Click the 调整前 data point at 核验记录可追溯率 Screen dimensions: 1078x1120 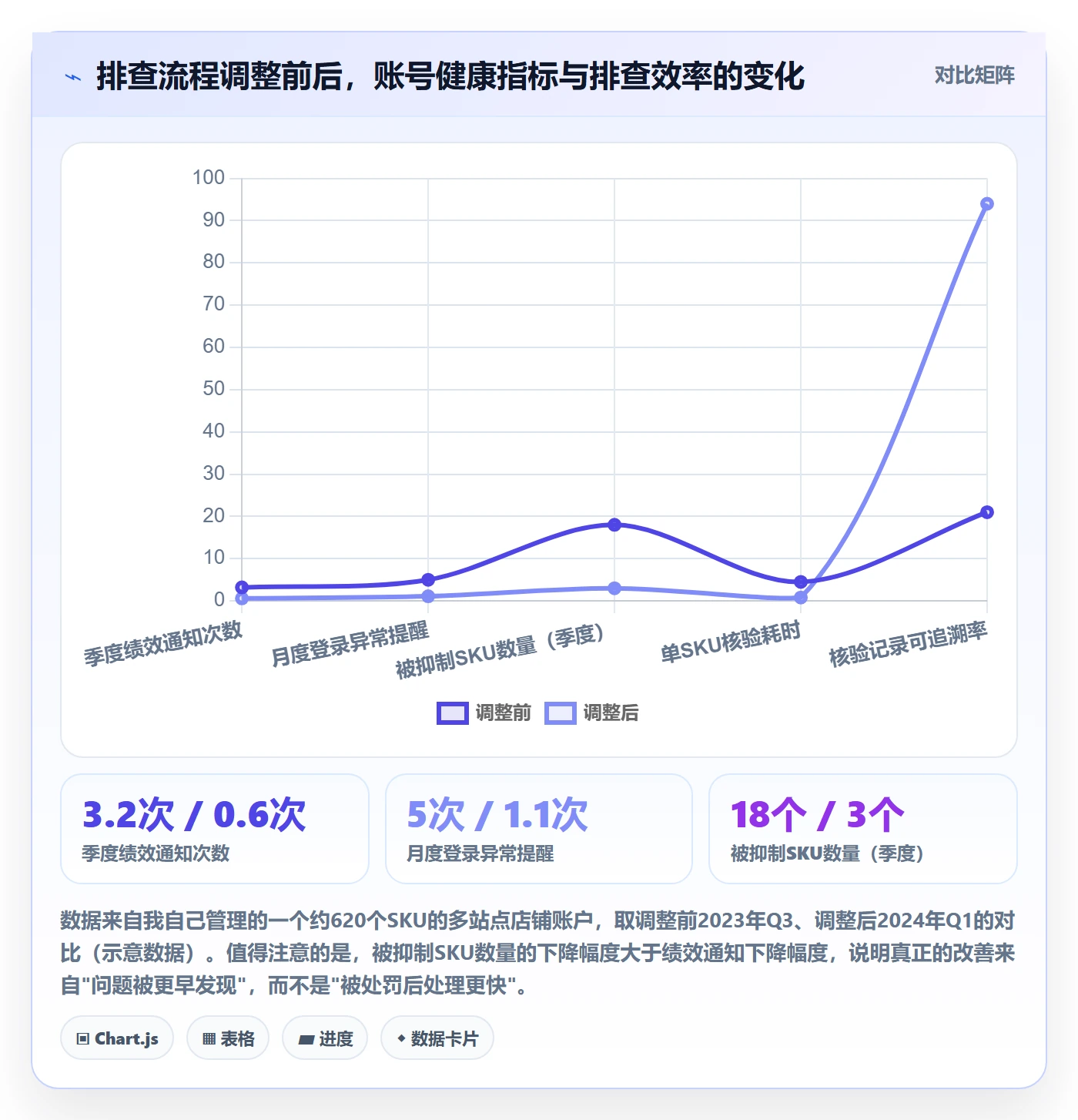(x=987, y=512)
